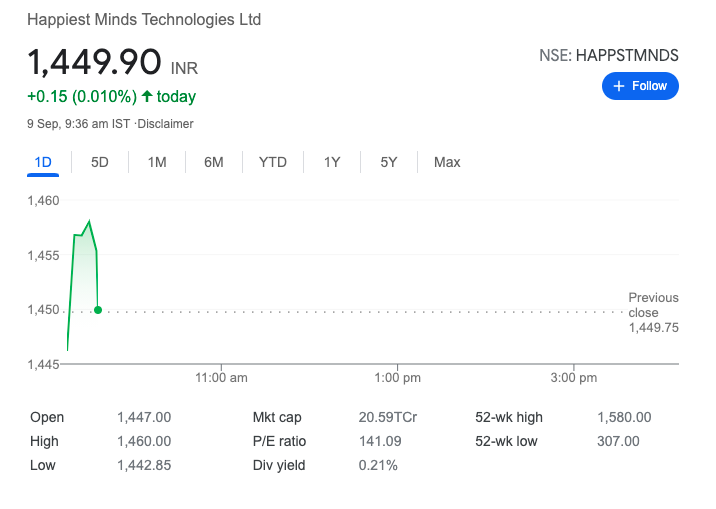
Task: Click the green current-price dot on chart
Action: [x=98, y=310]
